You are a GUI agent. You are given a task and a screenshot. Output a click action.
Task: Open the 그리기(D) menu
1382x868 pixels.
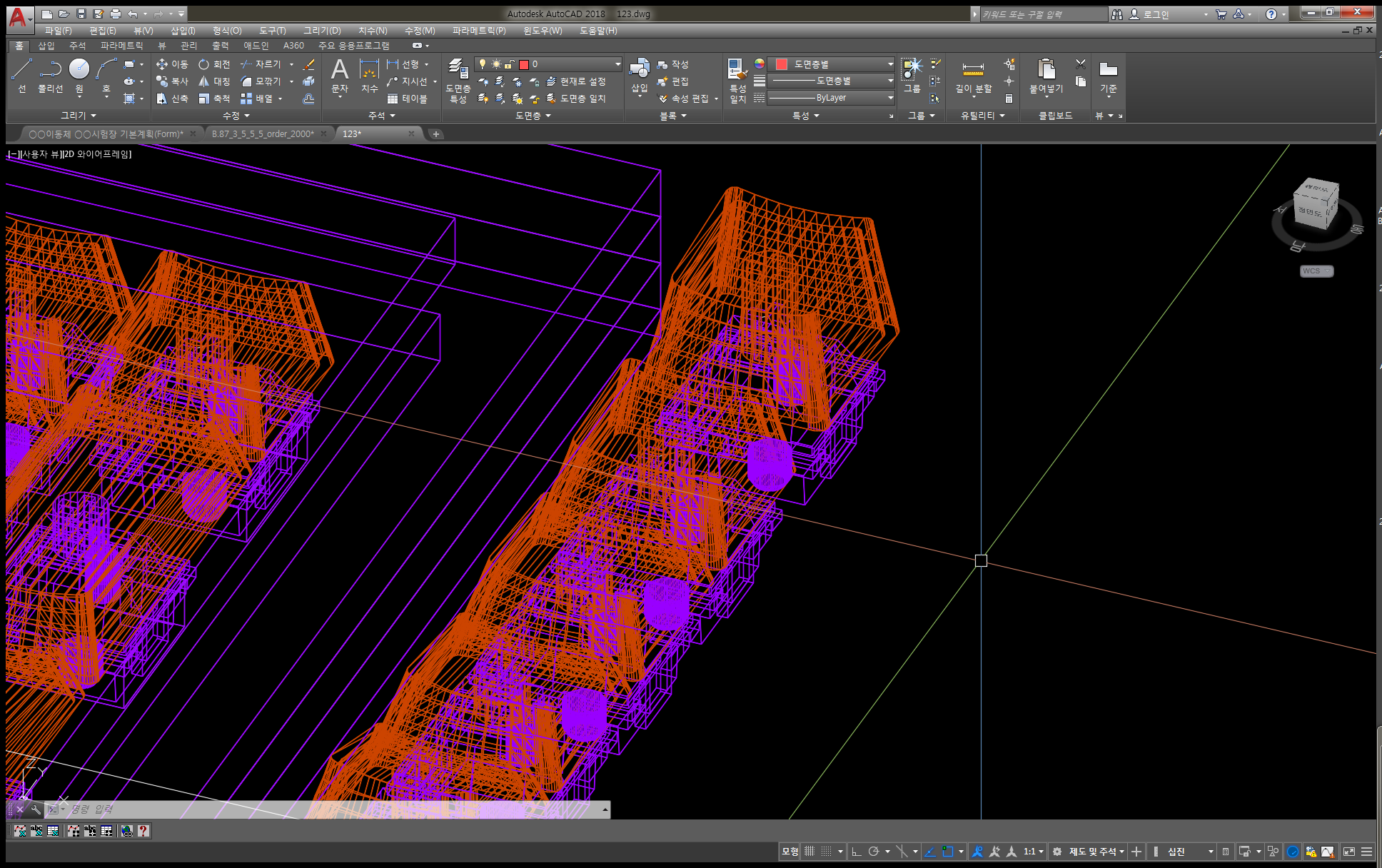tap(322, 31)
